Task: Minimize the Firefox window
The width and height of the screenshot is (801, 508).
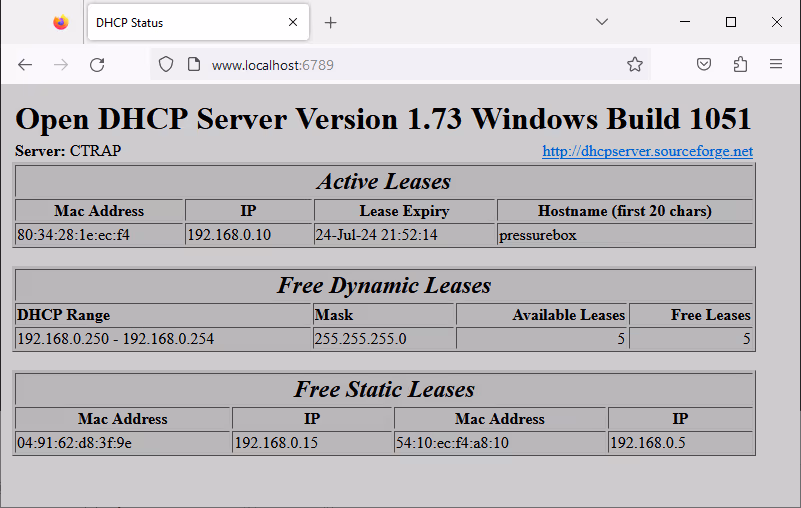Action: coord(685,22)
